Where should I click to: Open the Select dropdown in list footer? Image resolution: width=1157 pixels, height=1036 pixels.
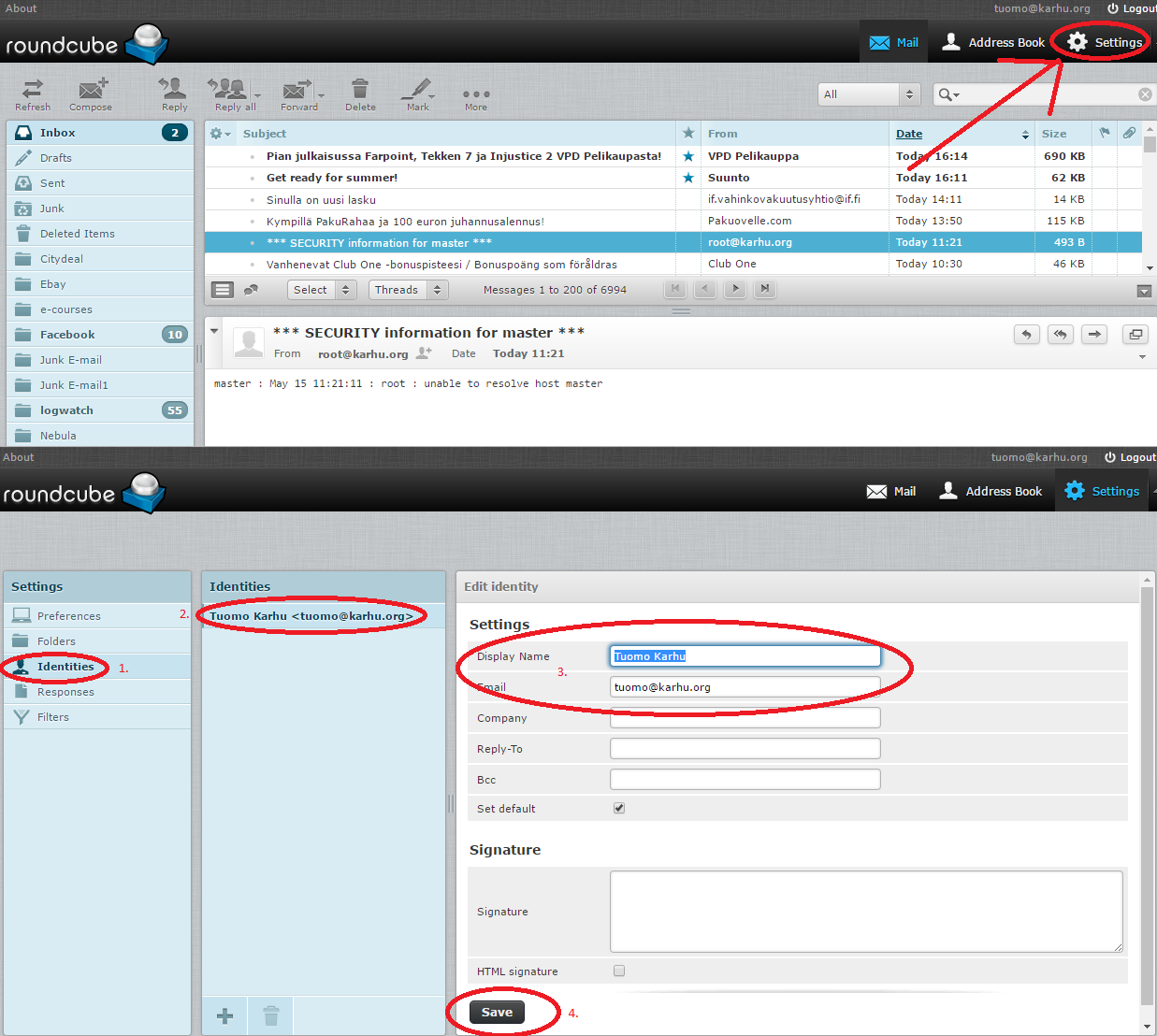(x=322, y=290)
